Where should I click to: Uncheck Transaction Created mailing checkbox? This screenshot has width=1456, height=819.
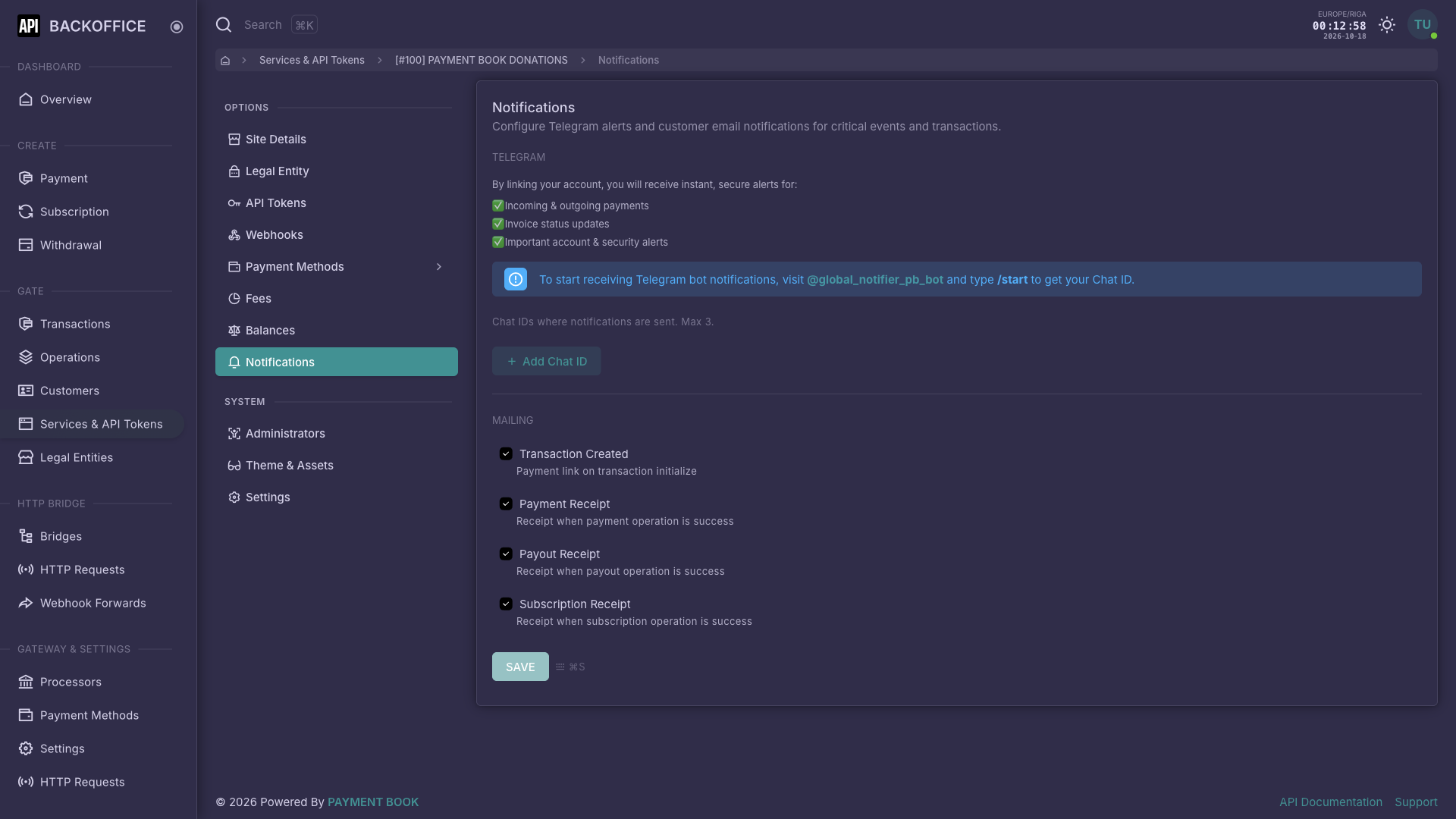click(x=506, y=453)
